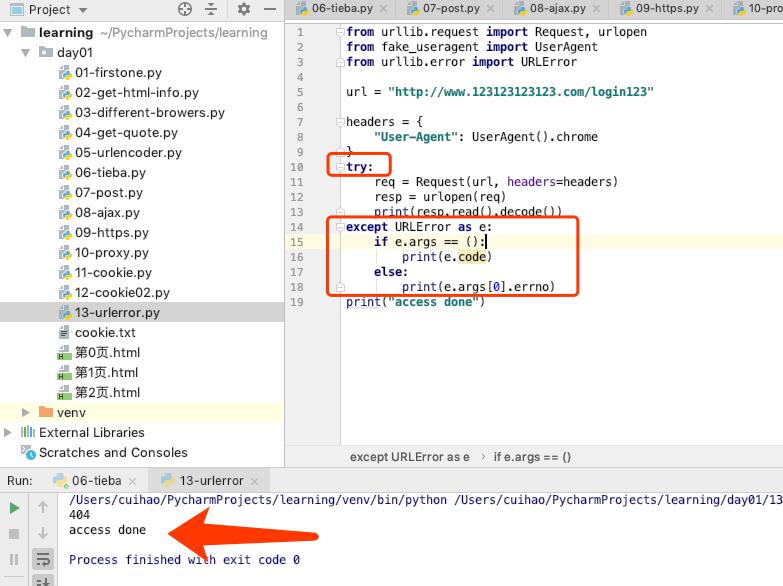The height and width of the screenshot is (586, 783).
Task: Open Project panel settings gear
Action: [244, 9]
